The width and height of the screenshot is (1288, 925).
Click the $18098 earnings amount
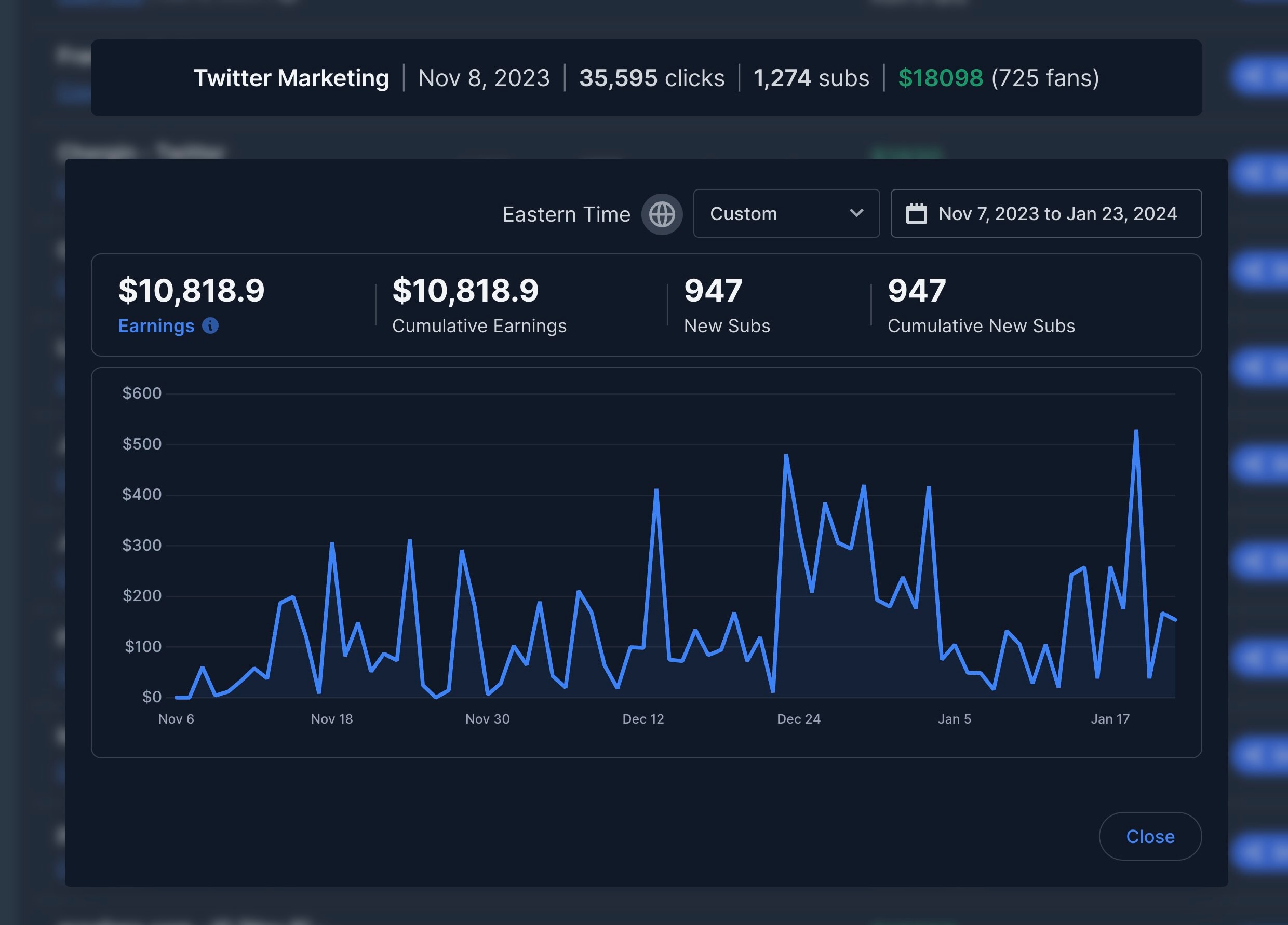point(941,78)
